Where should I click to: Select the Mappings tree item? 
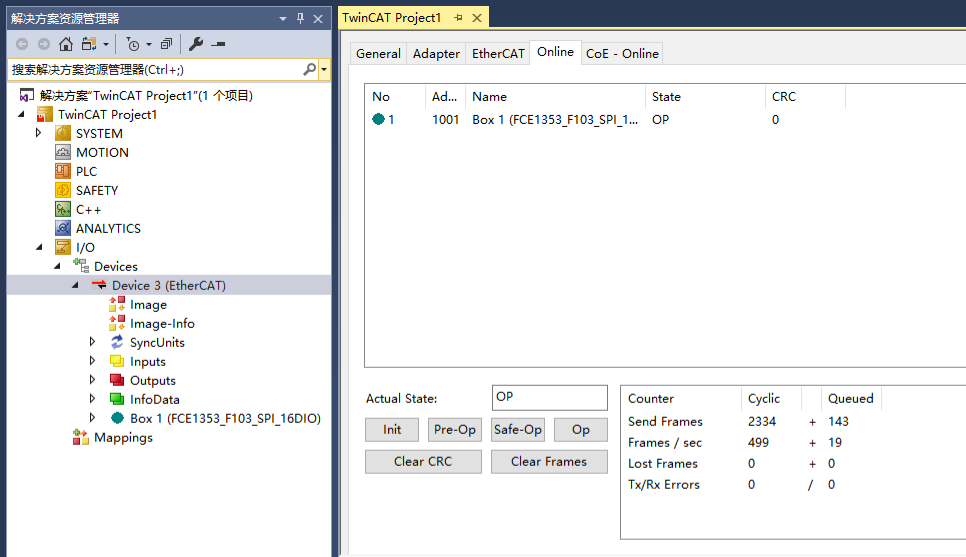(123, 437)
